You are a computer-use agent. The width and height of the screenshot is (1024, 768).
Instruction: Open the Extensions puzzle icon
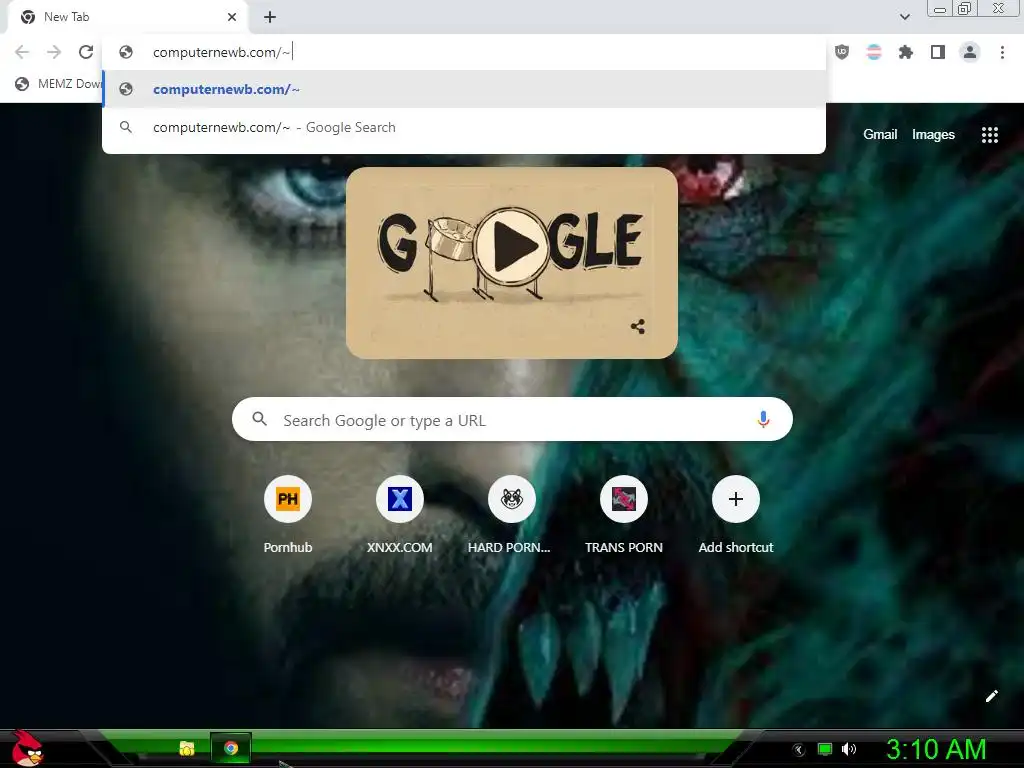point(906,52)
